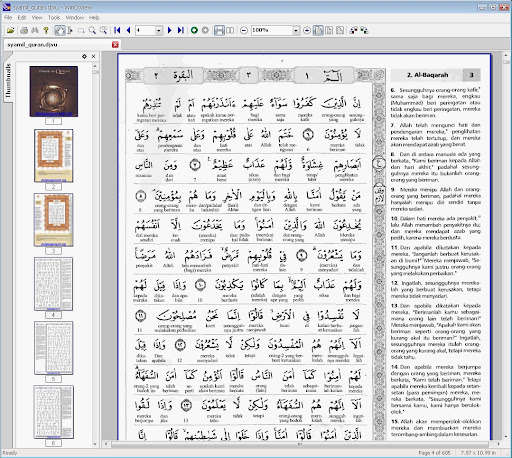Open Find with the binoculars icon

[x=35, y=30]
